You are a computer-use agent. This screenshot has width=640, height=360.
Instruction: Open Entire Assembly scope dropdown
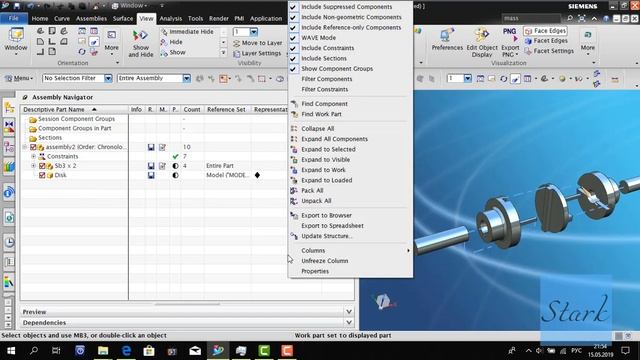pyautogui.click(x=186, y=78)
